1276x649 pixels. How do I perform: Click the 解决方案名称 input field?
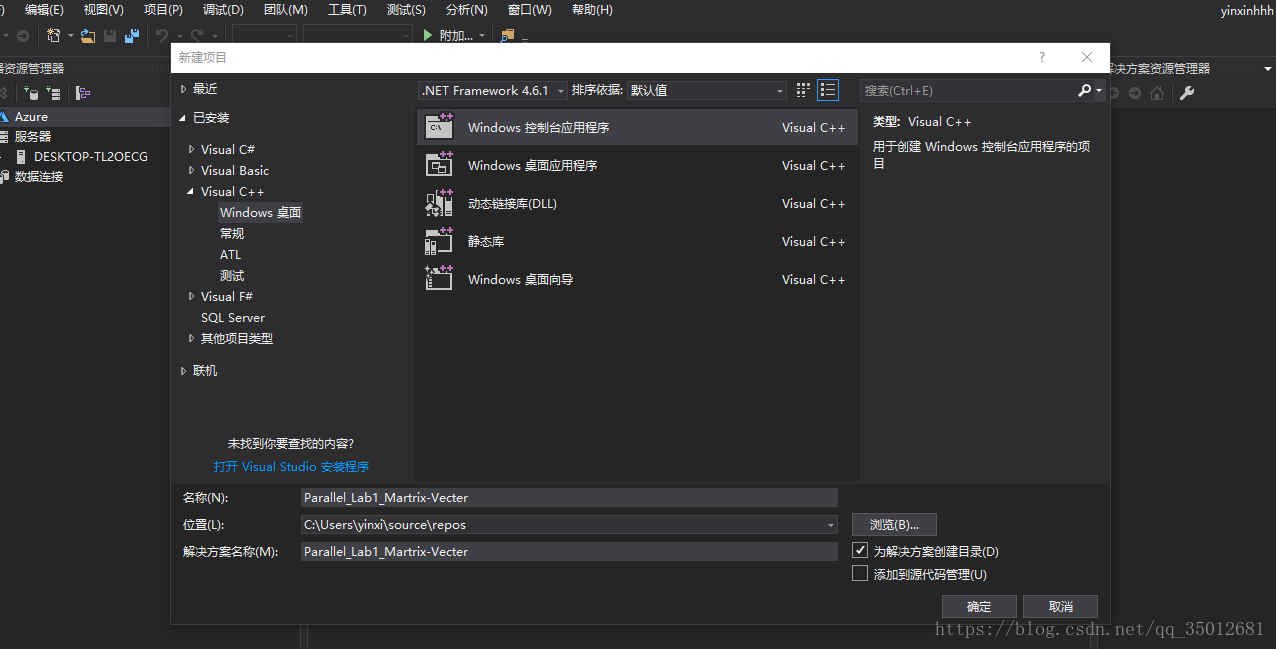pyautogui.click(x=569, y=551)
